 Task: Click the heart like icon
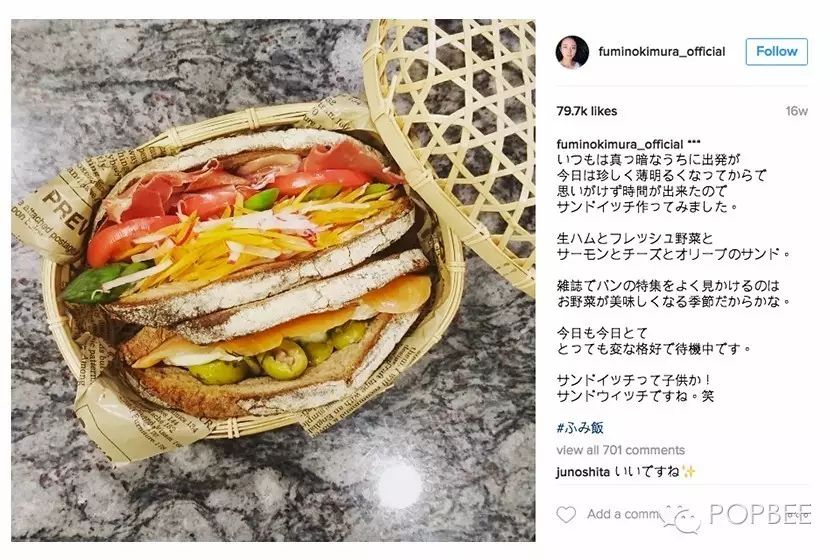click(566, 514)
